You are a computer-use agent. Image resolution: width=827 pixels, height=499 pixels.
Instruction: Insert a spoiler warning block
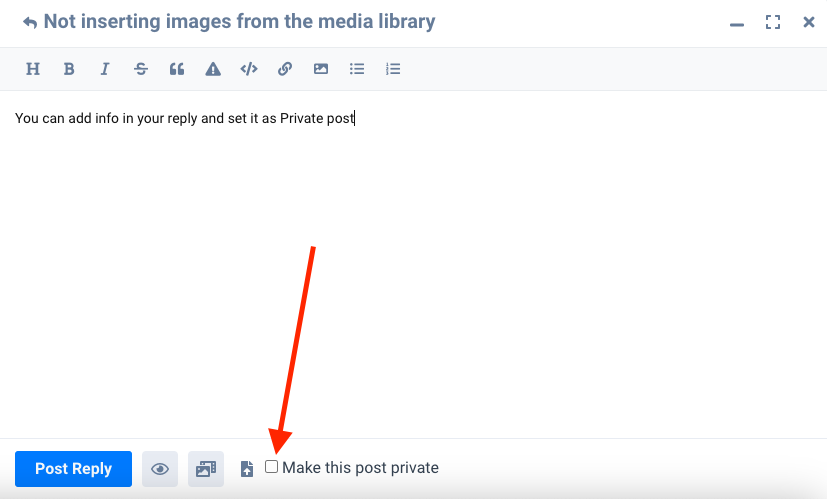coord(213,69)
